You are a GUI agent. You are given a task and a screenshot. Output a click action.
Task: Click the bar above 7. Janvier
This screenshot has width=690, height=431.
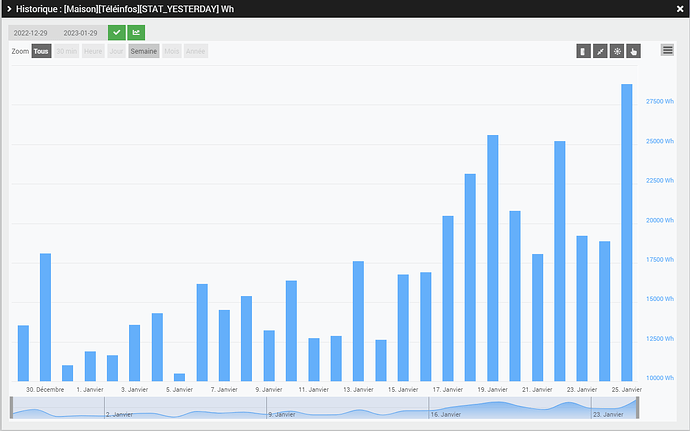224,346
